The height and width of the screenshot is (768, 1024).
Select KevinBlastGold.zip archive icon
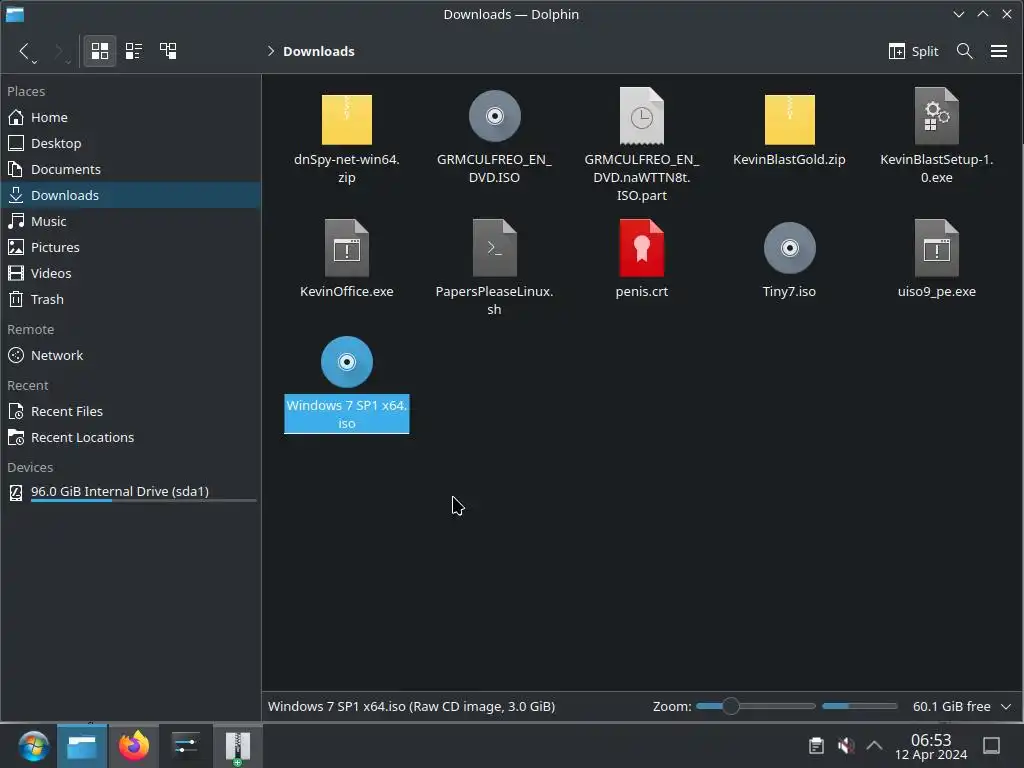tap(790, 119)
